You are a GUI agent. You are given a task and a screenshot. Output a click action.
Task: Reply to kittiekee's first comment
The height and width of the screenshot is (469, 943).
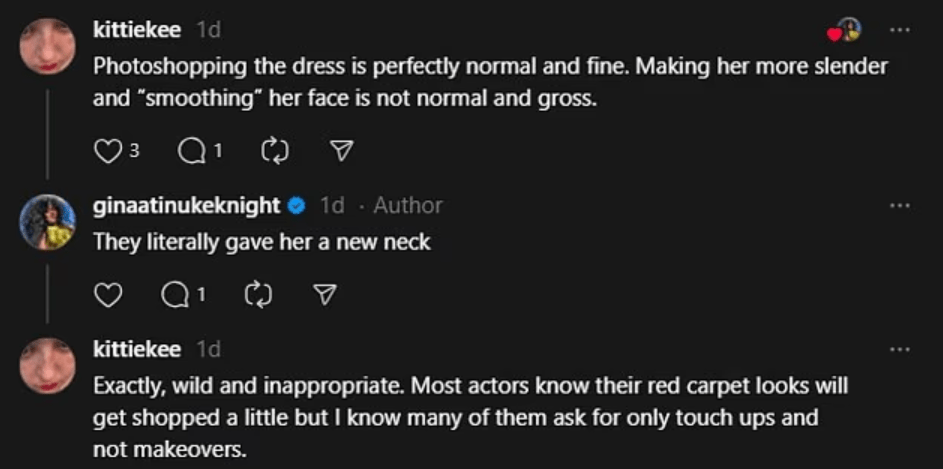pyautogui.click(x=190, y=151)
